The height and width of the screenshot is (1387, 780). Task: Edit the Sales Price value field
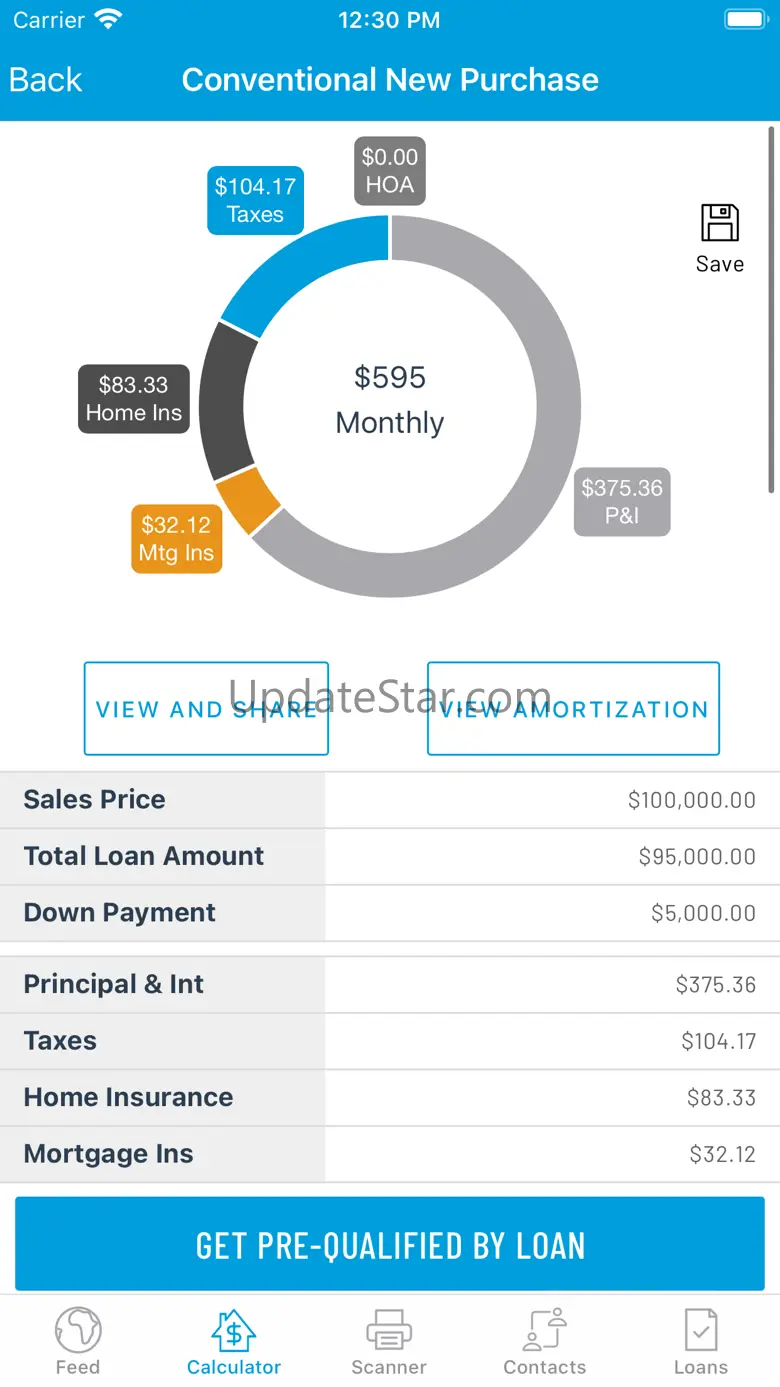(552, 800)
